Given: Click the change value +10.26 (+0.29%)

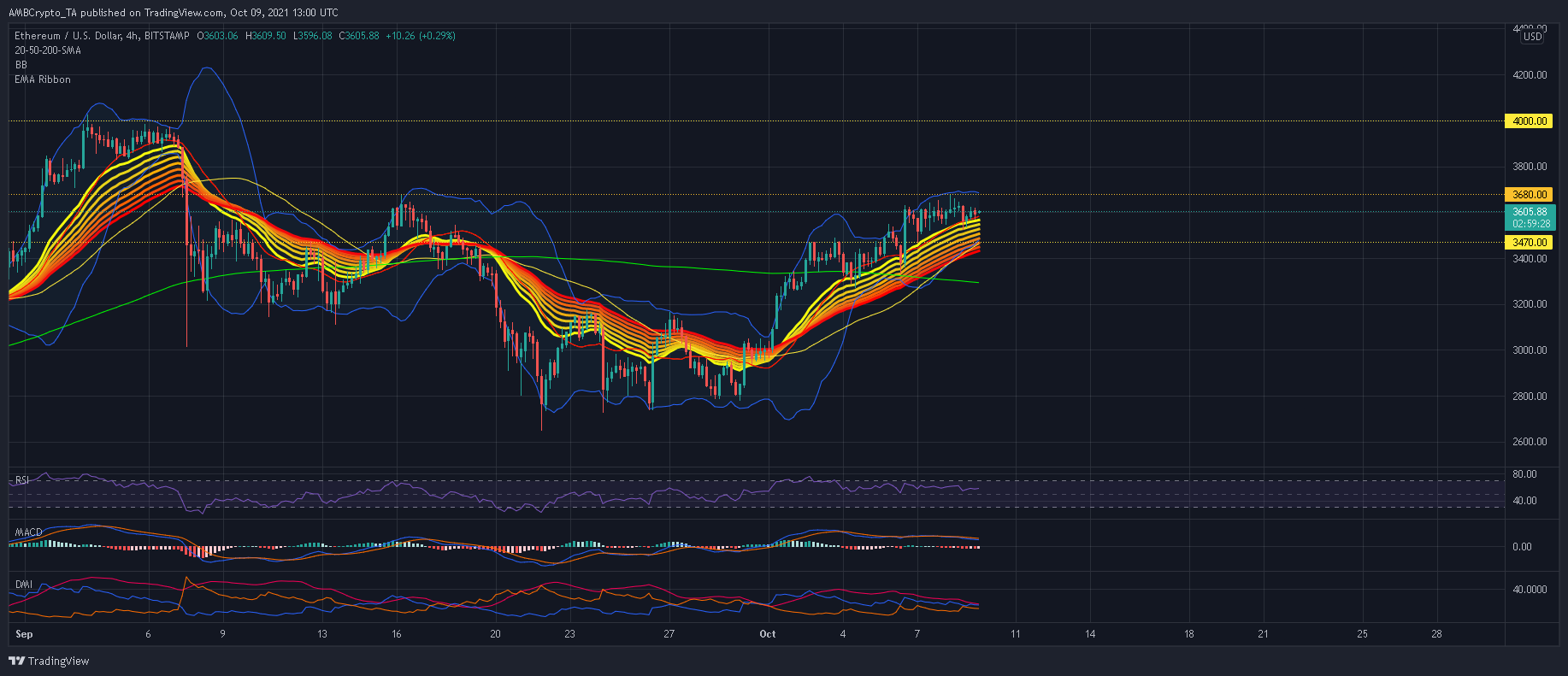Looking at the screenshot, I should 421,36.
